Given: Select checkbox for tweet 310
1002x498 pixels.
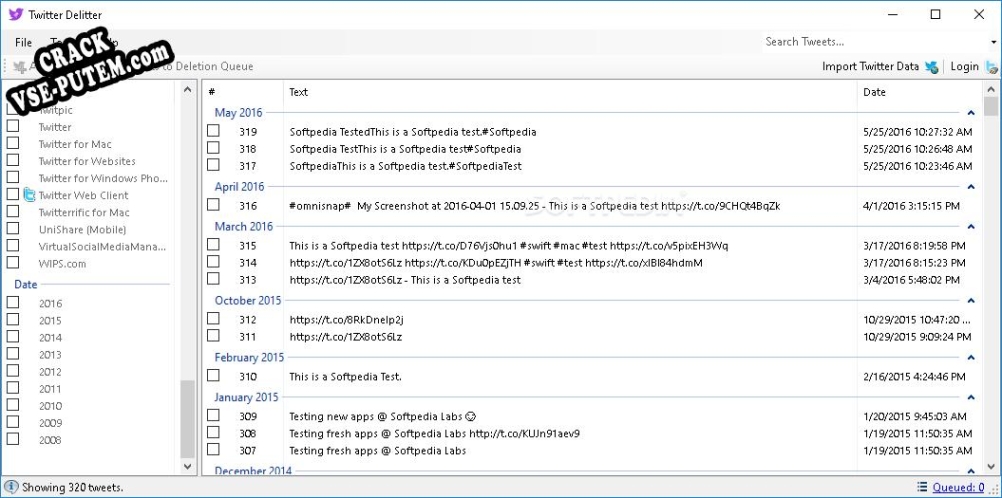Looking at the screenshot, I should [213, 375].
